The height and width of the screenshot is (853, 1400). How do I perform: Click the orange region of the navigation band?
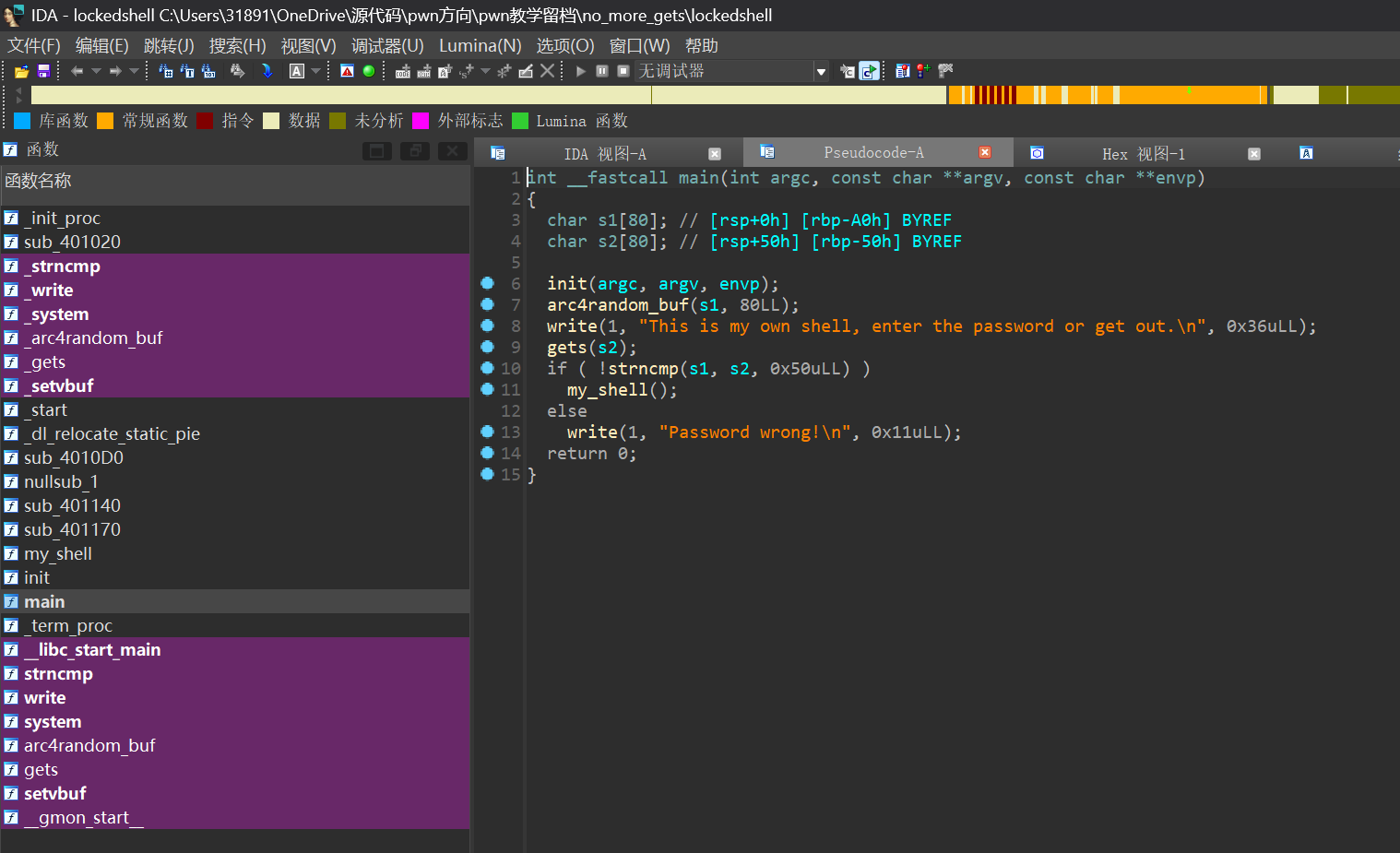pos(1190,95)
